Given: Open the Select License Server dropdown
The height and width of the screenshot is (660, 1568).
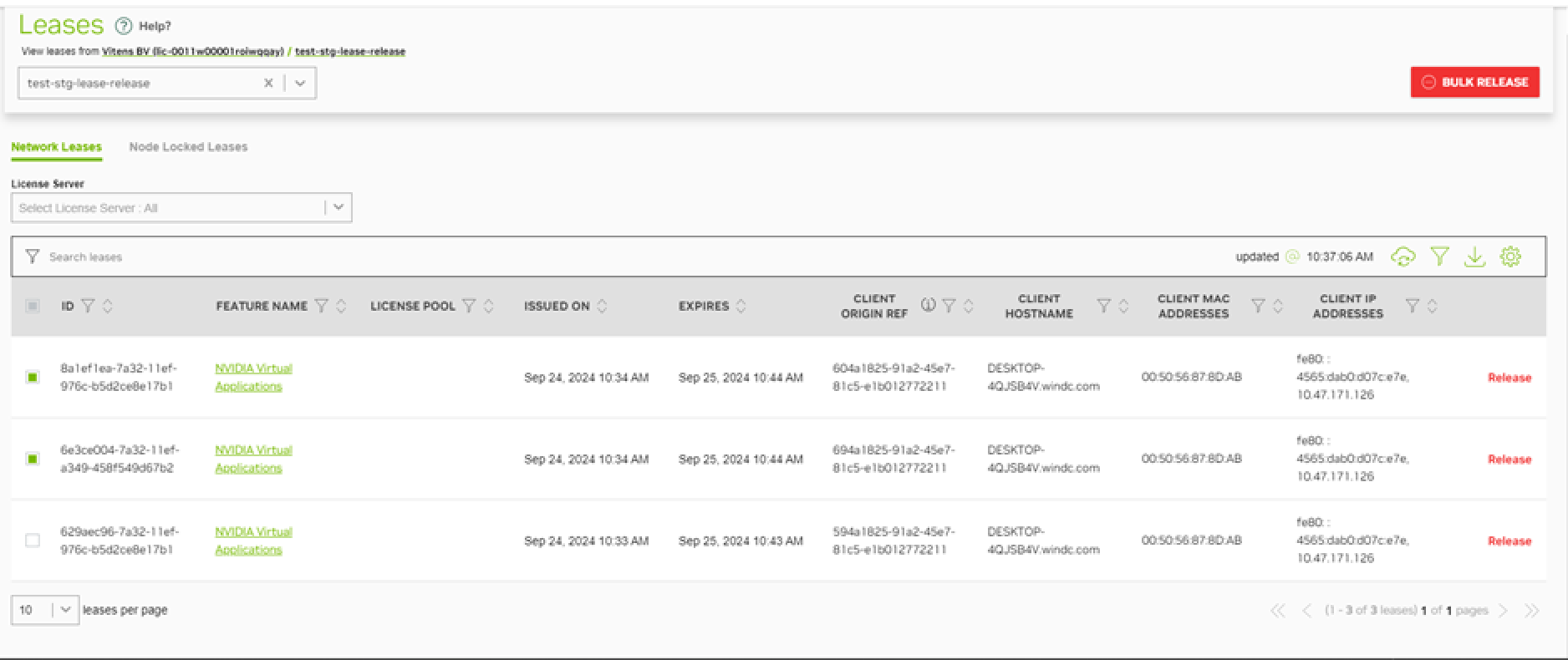Looking at the screenshot, I should (x=181, y=207).
